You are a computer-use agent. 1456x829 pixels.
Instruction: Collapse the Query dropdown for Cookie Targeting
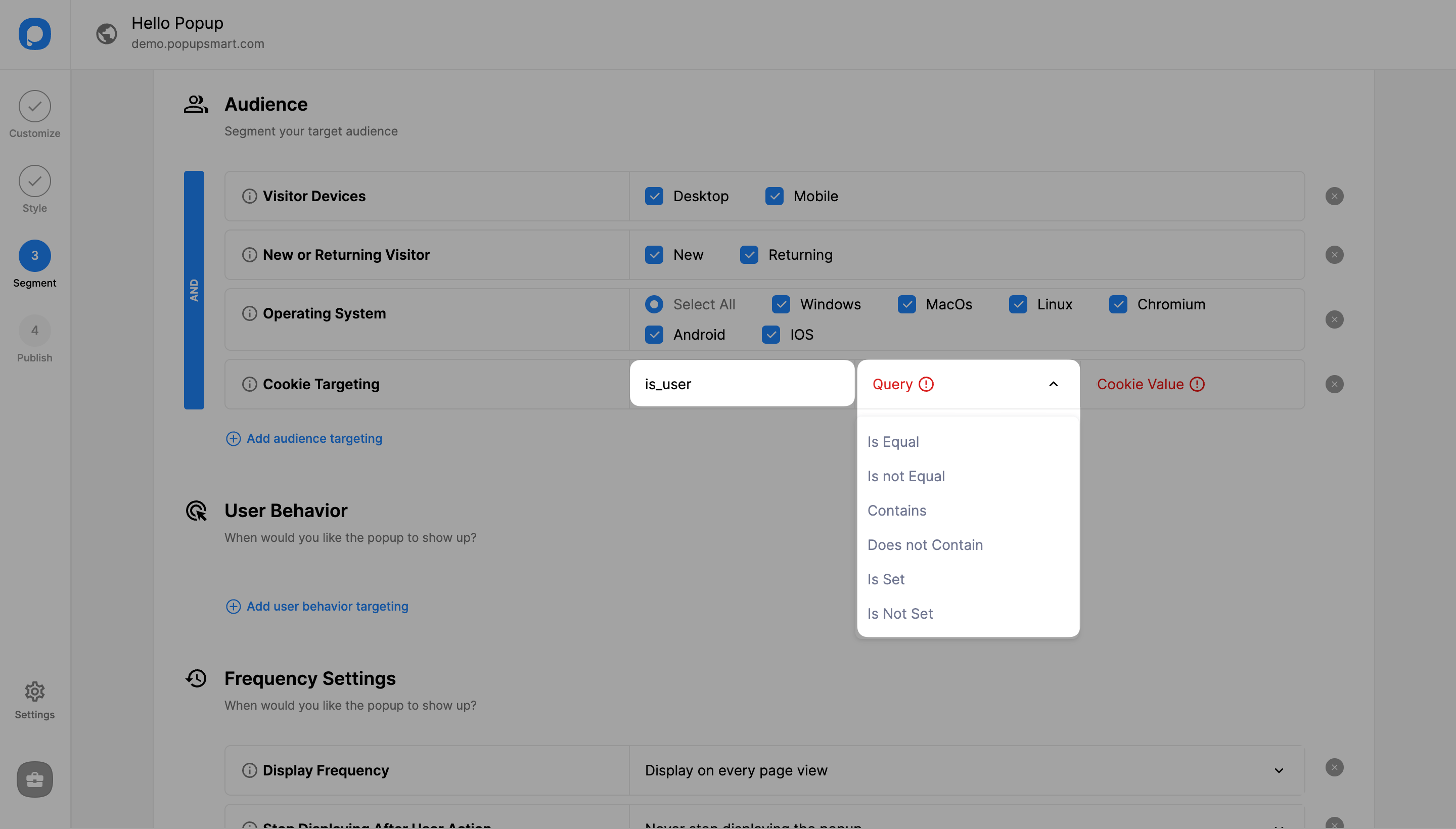tap(1053, 384)
